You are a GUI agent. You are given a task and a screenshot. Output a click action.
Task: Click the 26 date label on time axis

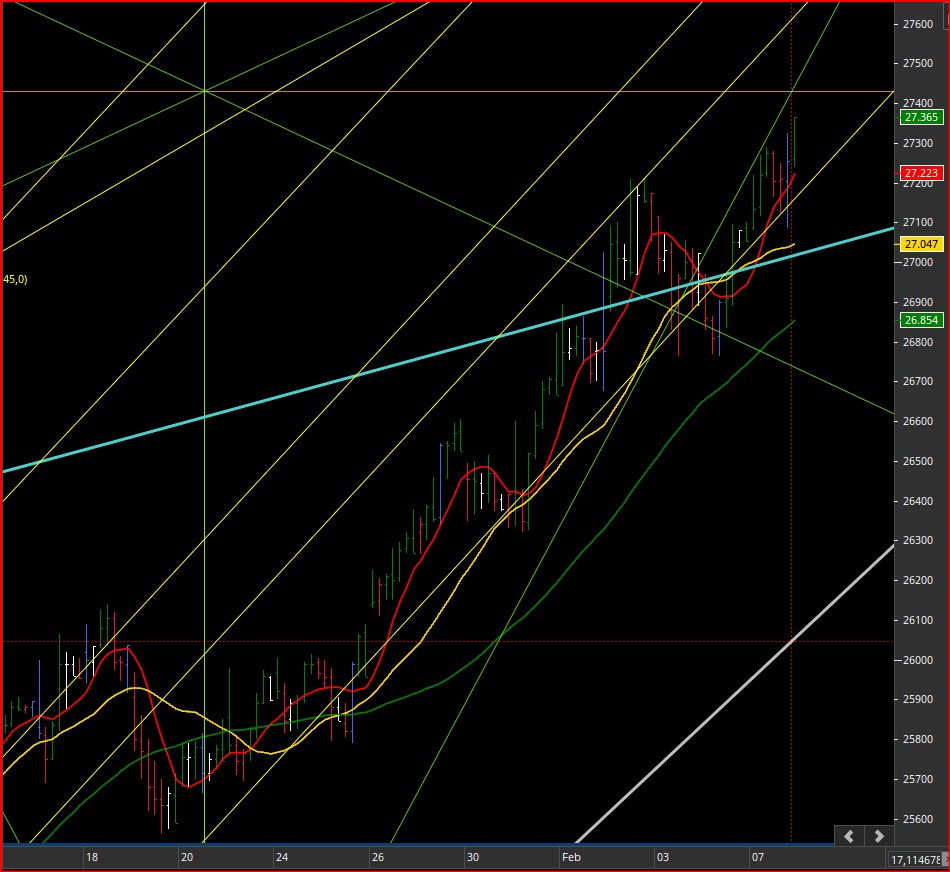[377, 857]
